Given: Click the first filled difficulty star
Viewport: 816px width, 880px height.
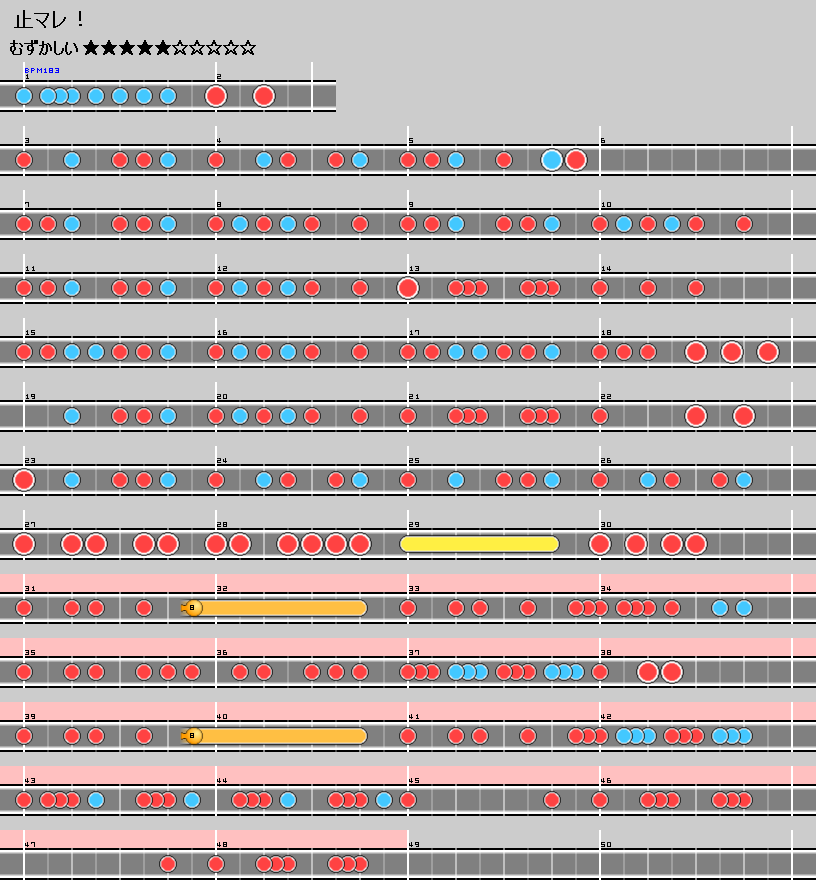Looking at the screenshot, I should click(92, 48).
